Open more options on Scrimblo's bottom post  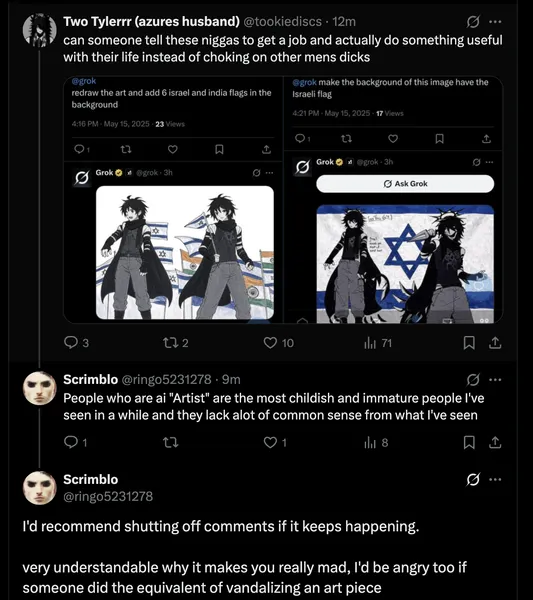click(495, 479)
